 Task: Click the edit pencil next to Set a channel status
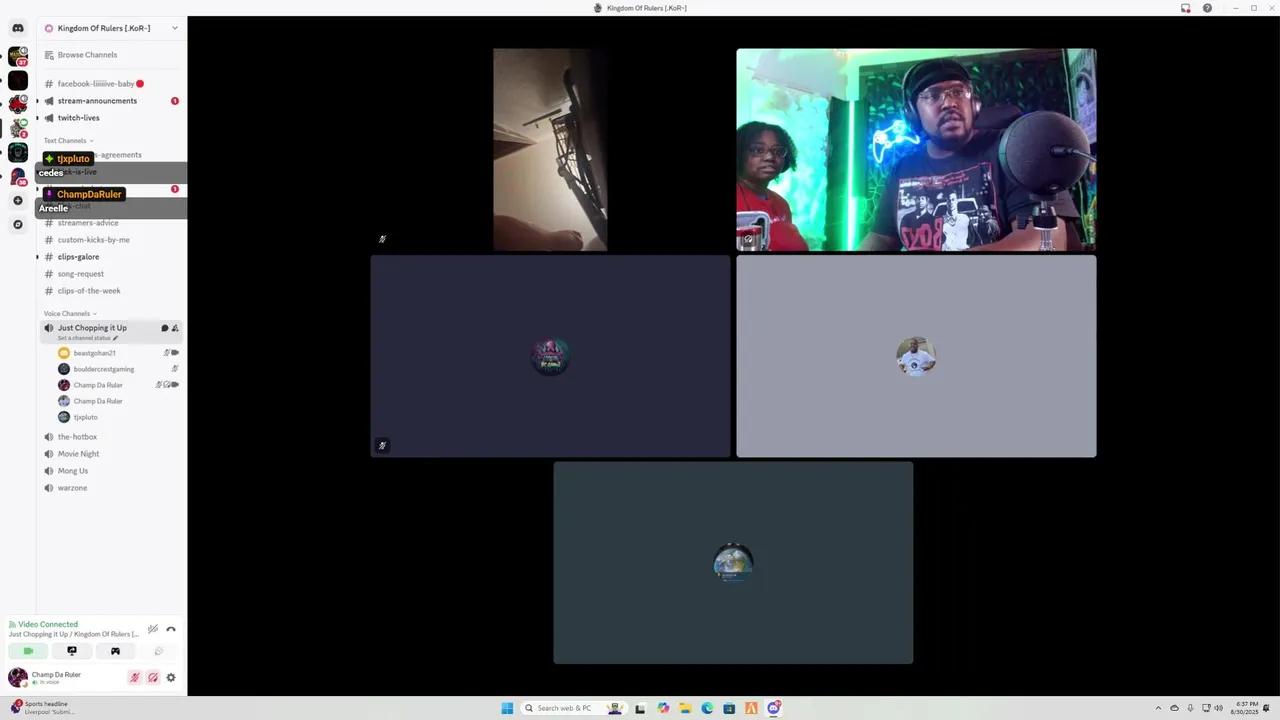click(115, 338)
